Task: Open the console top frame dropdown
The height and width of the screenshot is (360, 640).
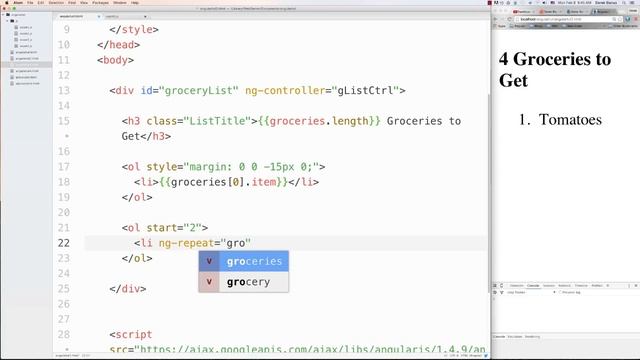Action: coord(531,292)
